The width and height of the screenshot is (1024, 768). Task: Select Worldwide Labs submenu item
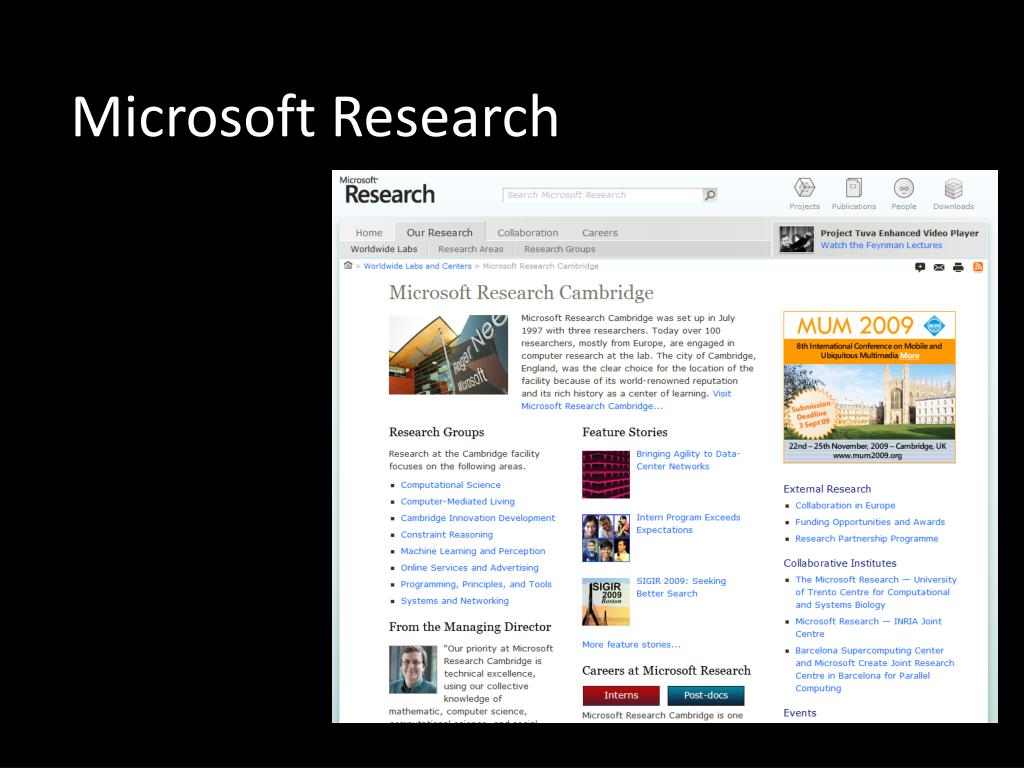[x=384, y=249]
